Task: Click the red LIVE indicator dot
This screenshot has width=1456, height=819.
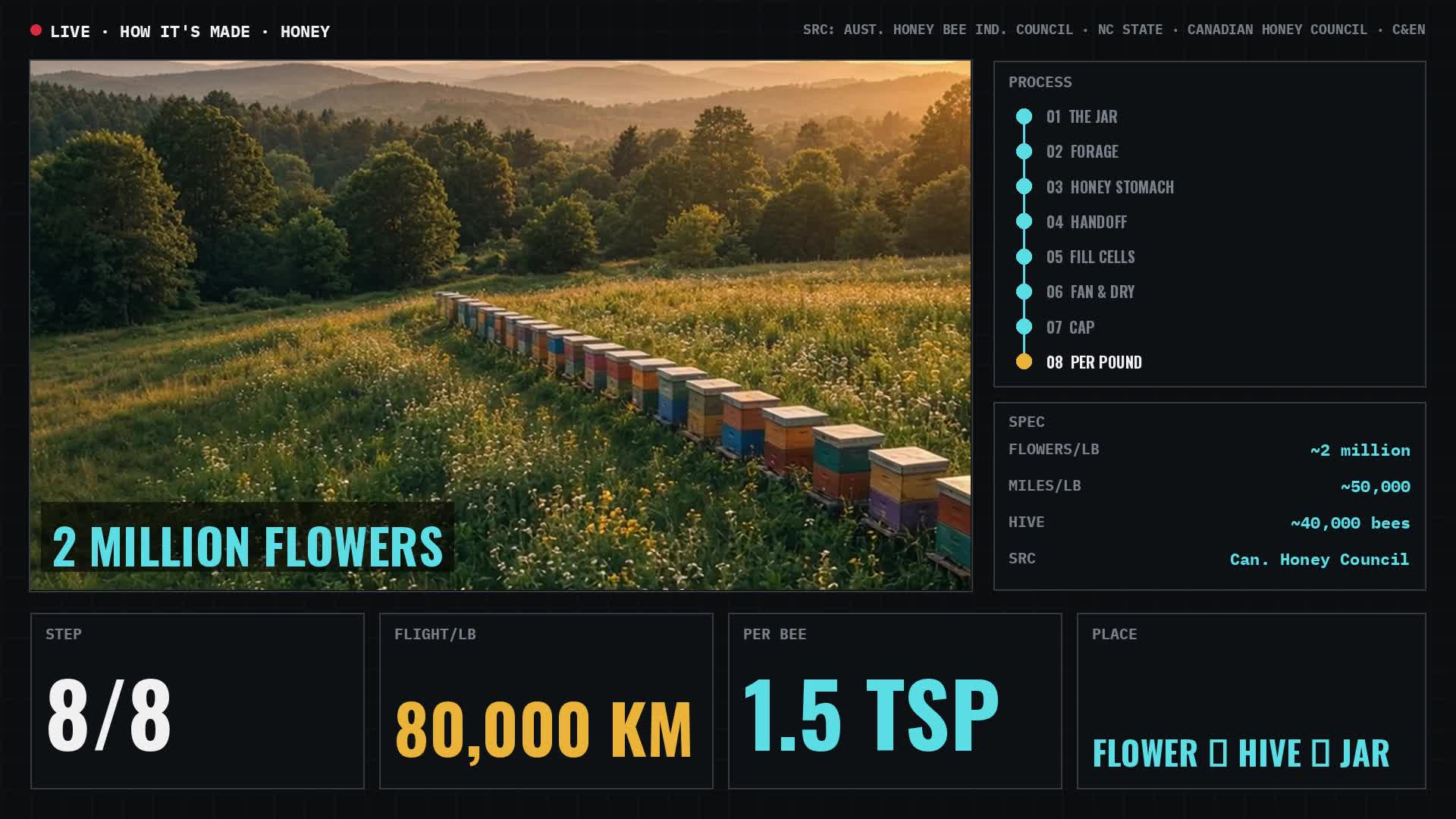Action: [x=36, y=30]
